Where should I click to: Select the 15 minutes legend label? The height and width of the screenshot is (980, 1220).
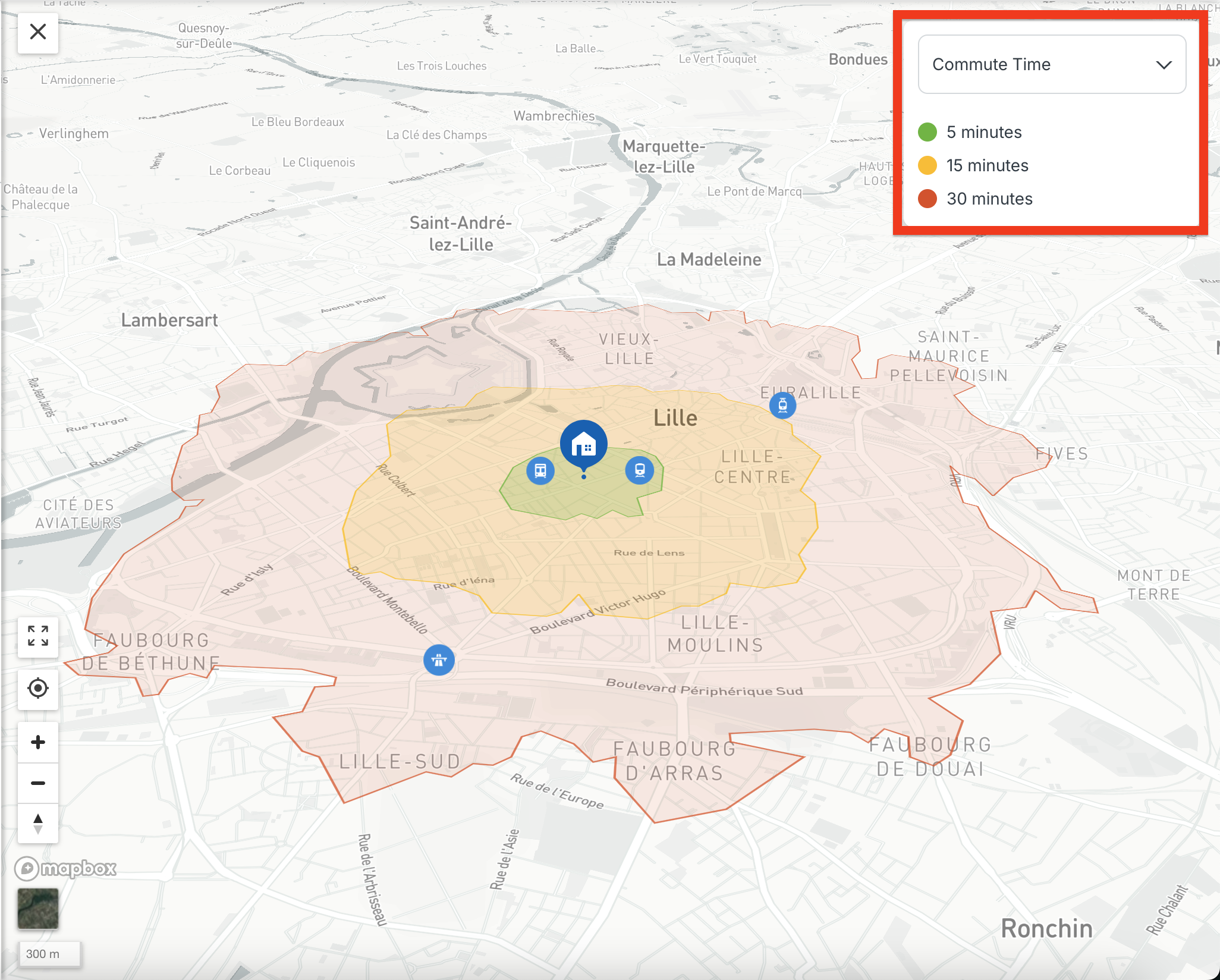pos(988,165)
